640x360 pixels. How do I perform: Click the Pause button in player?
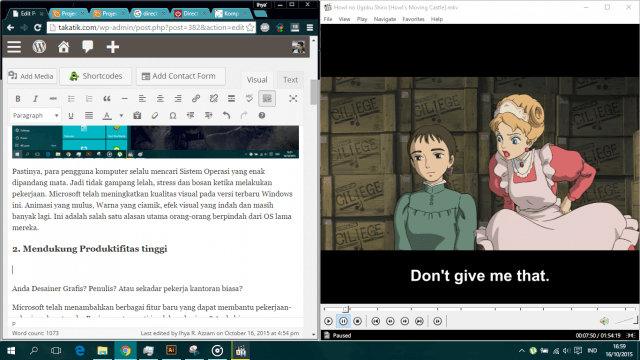(x=343, y=322)
